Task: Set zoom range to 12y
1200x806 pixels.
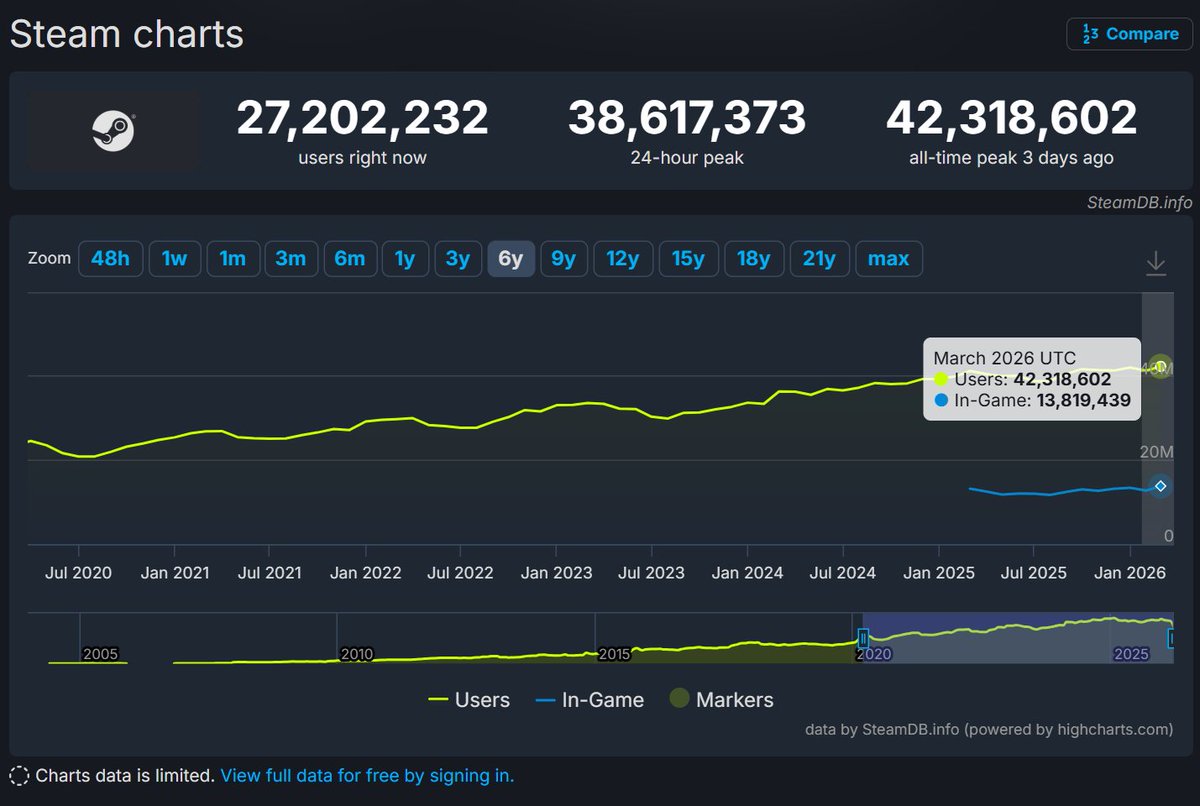Action: pos(623,259)
